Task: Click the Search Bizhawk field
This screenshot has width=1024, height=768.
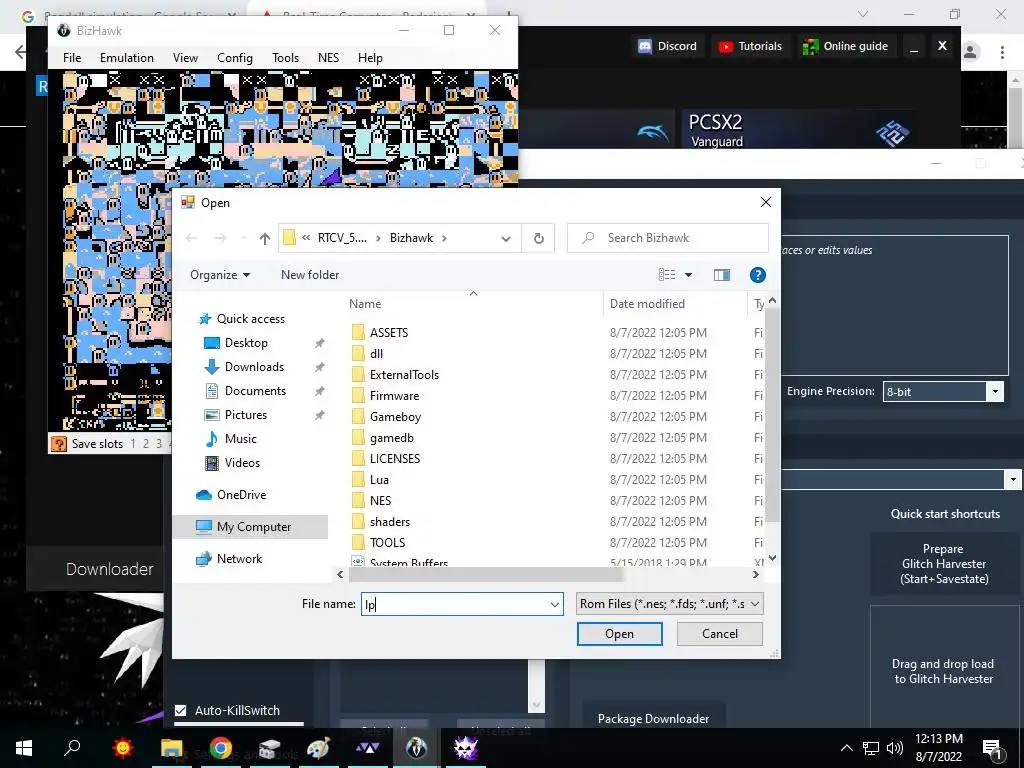Action: 668,238
